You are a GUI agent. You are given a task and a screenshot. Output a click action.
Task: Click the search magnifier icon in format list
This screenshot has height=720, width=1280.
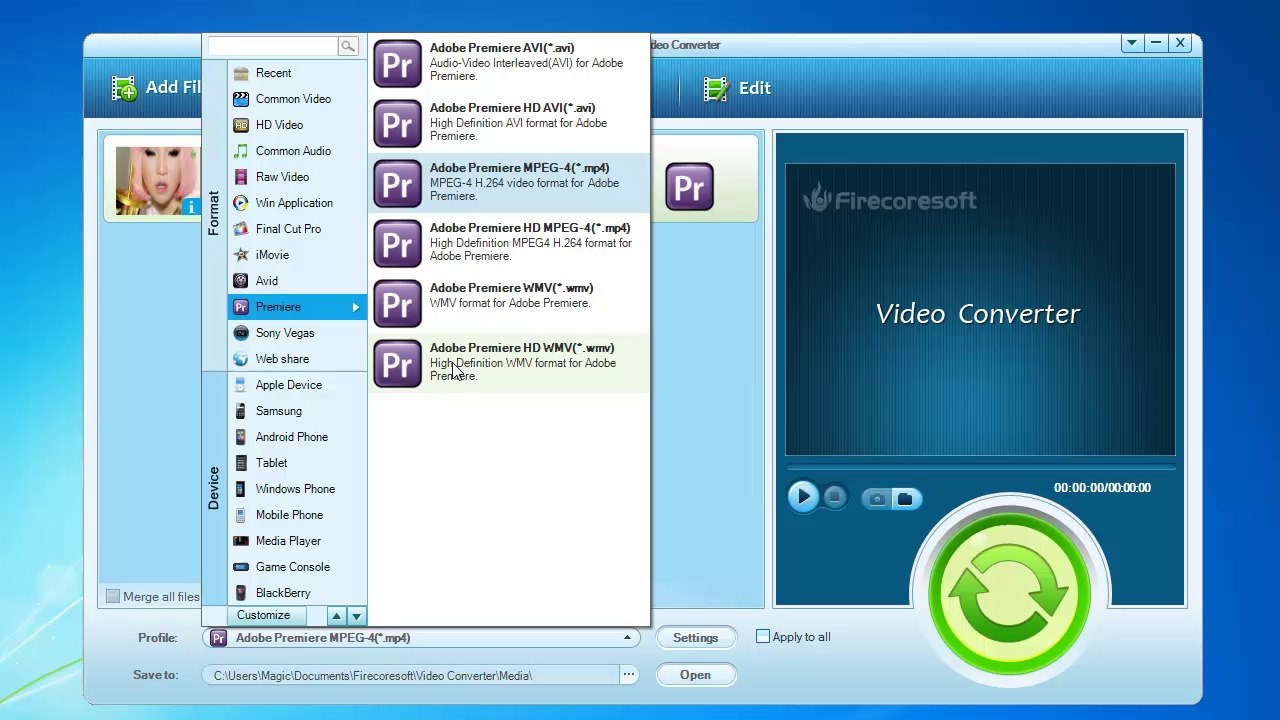348,46
